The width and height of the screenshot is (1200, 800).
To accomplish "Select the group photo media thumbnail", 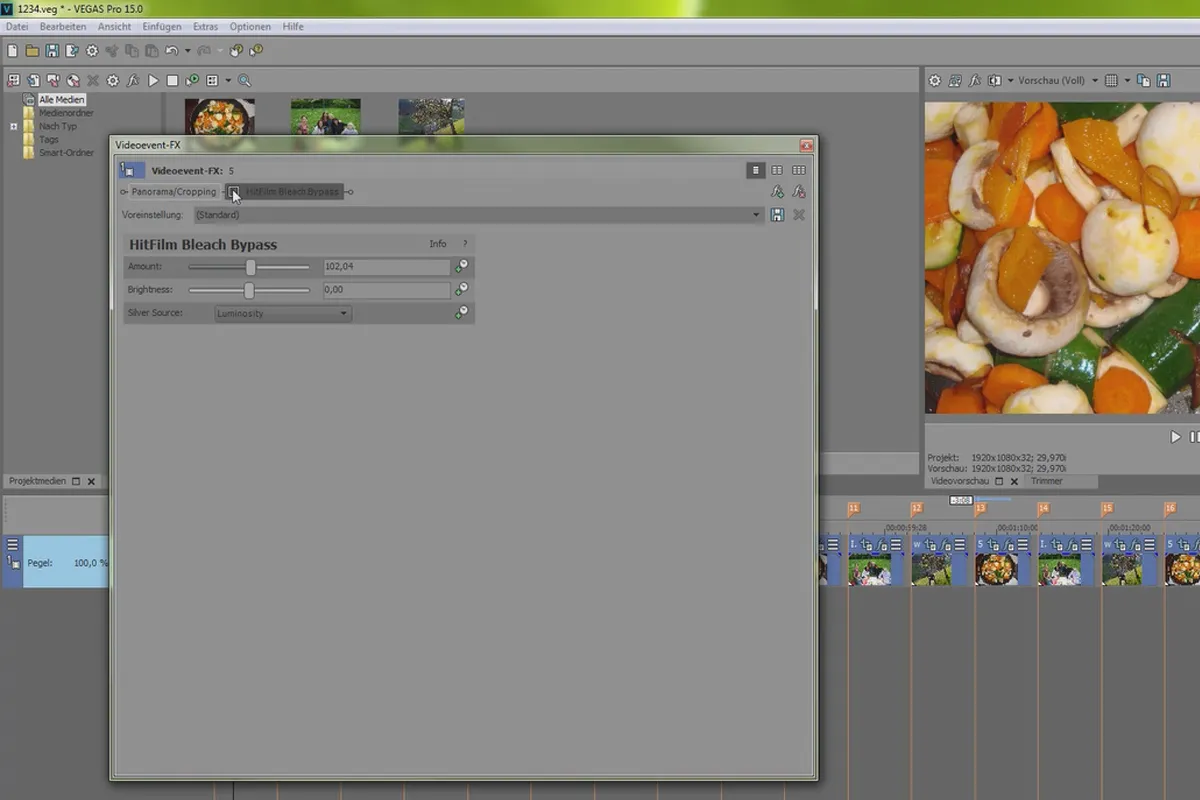I will pos(326,116).
